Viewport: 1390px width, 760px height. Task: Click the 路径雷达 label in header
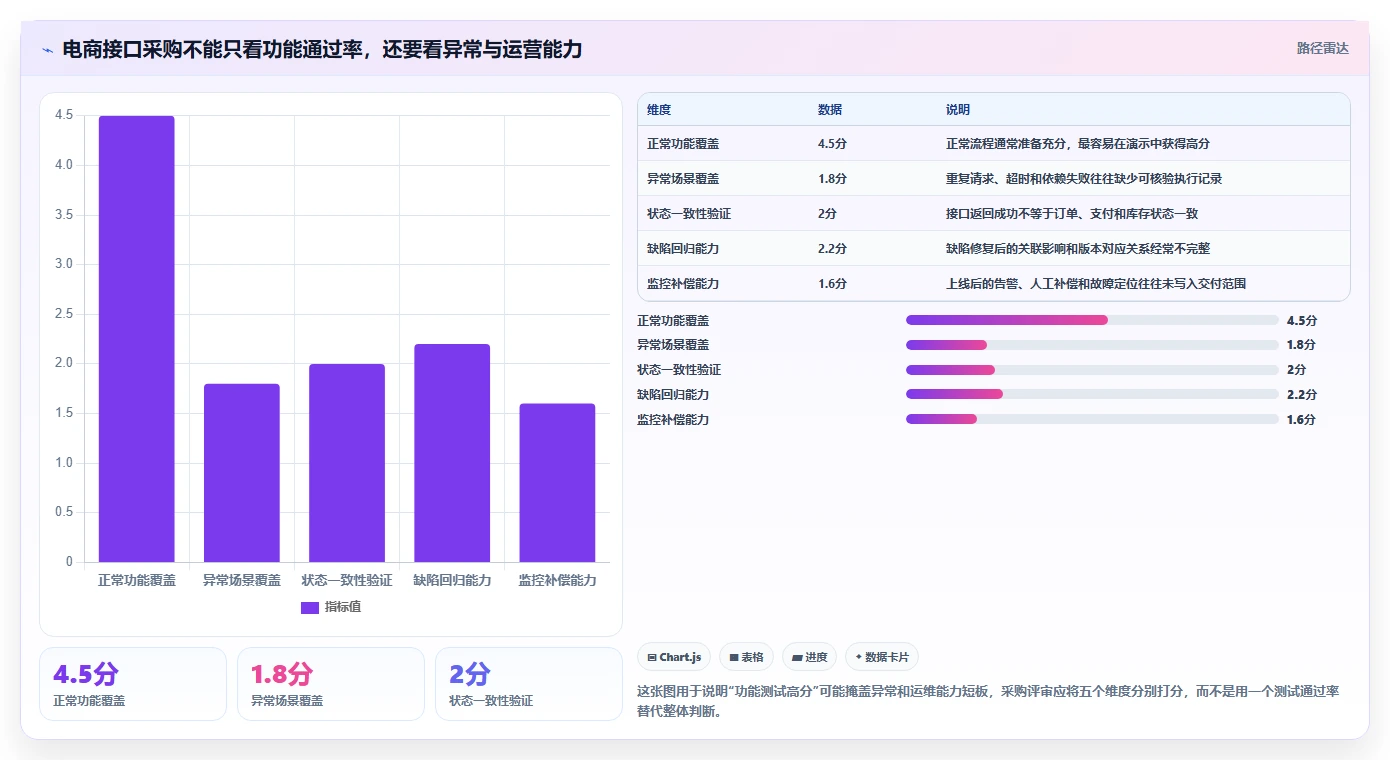(x=1322, y=48)
